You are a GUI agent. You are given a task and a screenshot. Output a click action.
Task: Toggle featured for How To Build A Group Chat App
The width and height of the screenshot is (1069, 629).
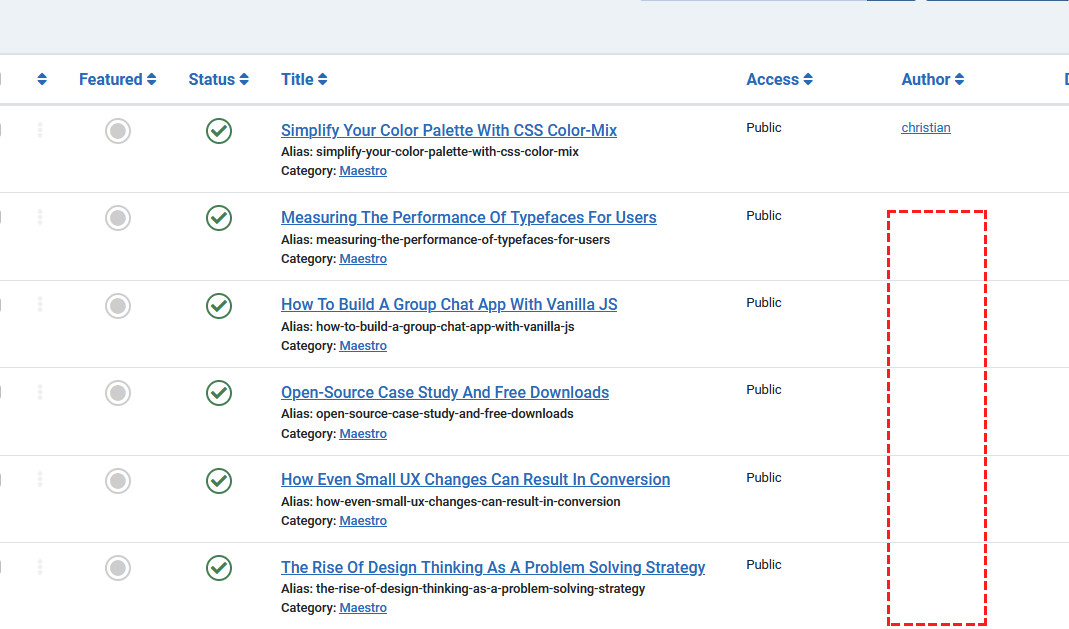pyautogui.click(x=118, y=306)
